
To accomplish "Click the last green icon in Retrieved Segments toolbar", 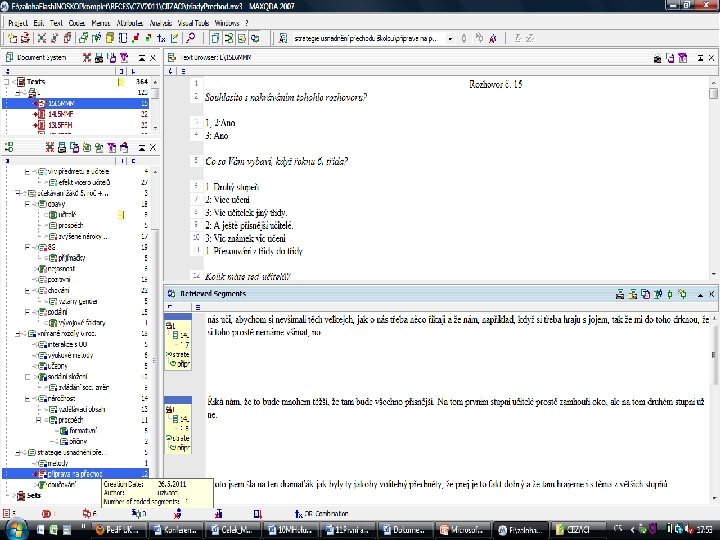I will point(682,294).
